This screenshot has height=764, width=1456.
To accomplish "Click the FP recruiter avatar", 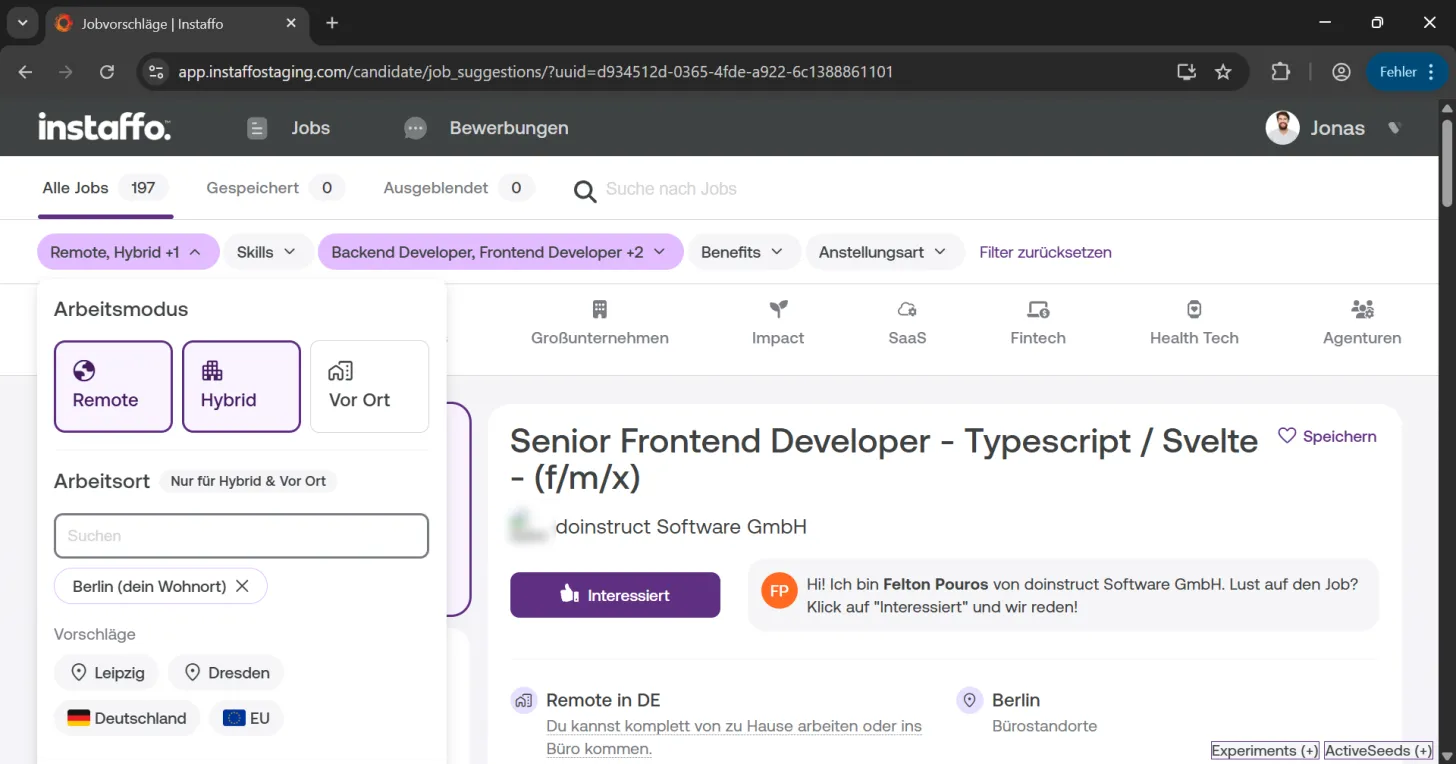I will coord(779,591).
